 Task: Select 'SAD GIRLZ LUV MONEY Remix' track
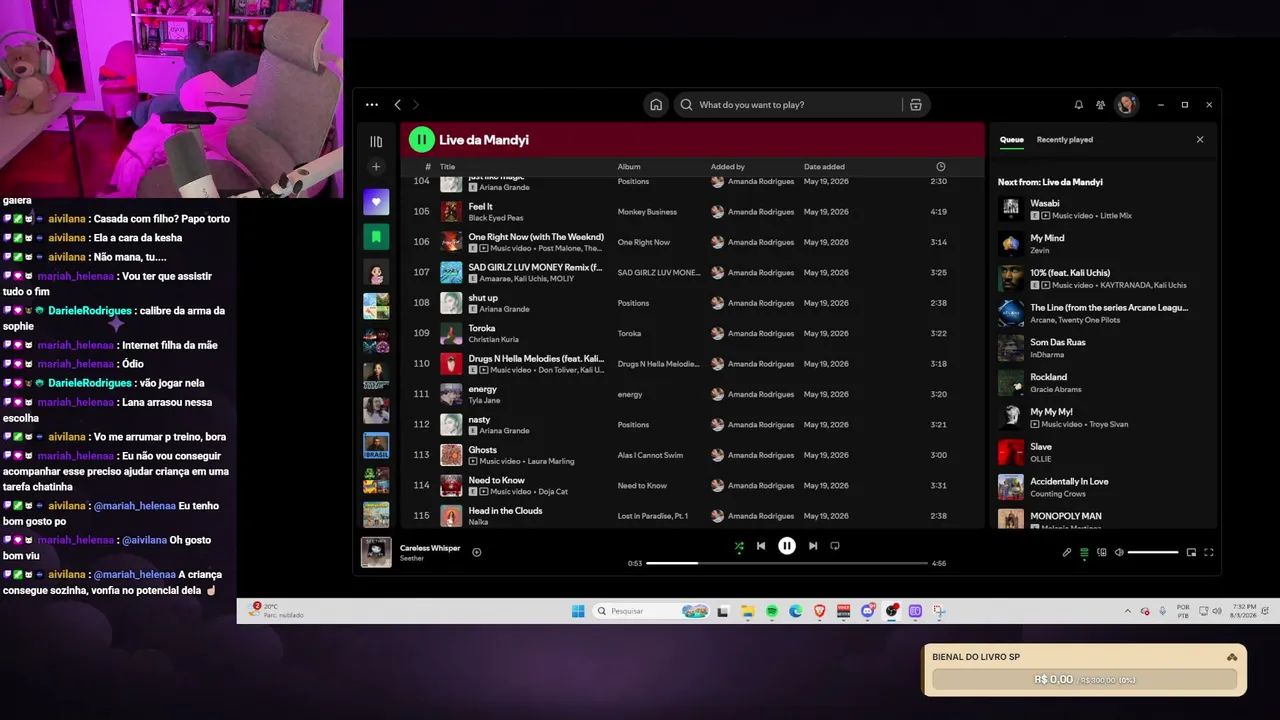click(x=535, y=267)
